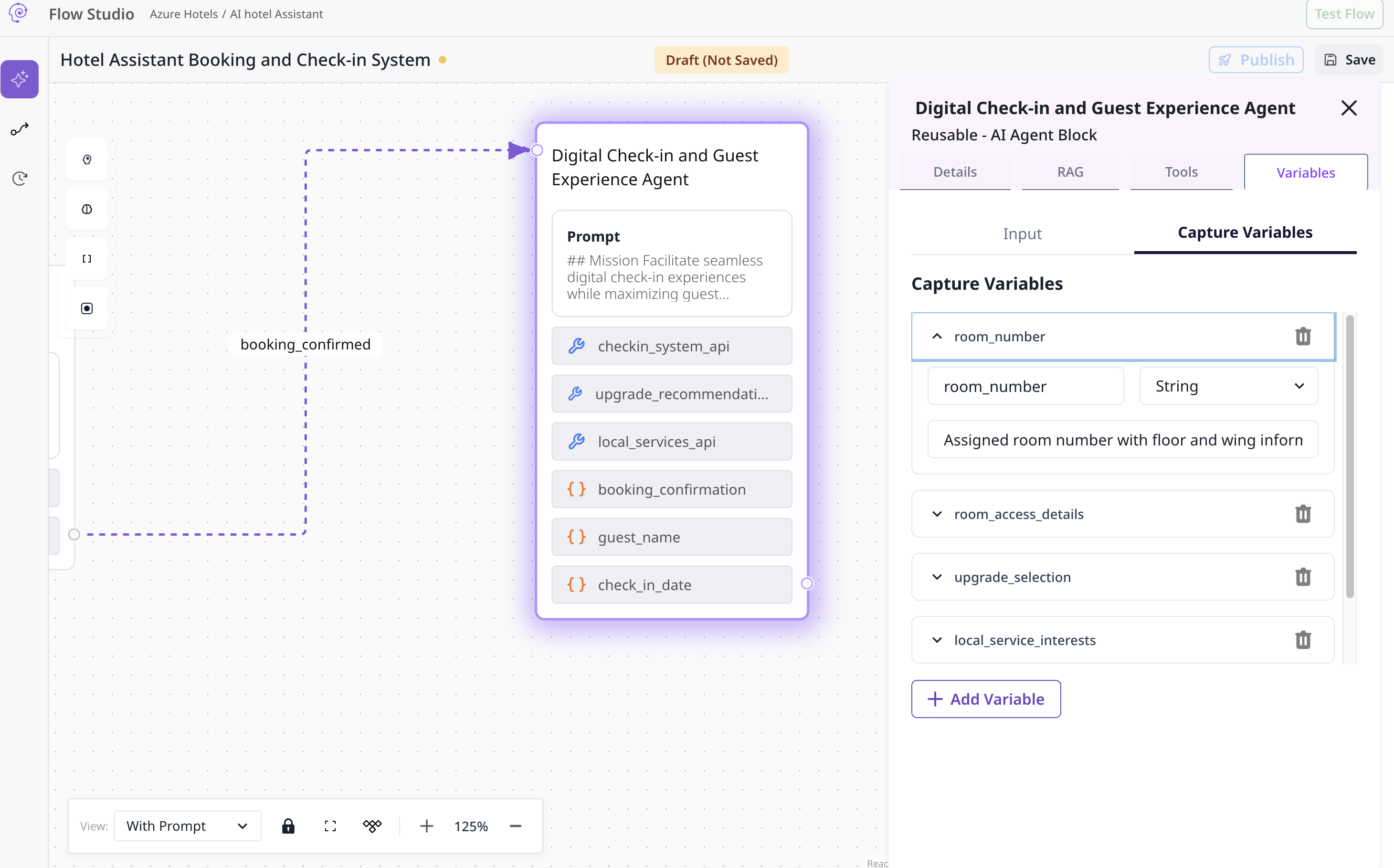The image size is (1394, 868).
Task: Open the flow path sidebar icon
Action: 20,129
